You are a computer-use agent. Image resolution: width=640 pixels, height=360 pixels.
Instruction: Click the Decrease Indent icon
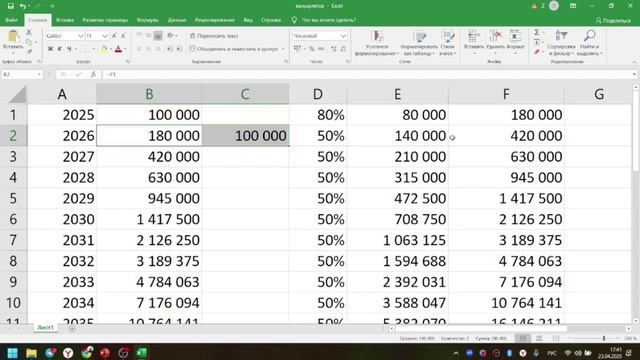(170, 49)
